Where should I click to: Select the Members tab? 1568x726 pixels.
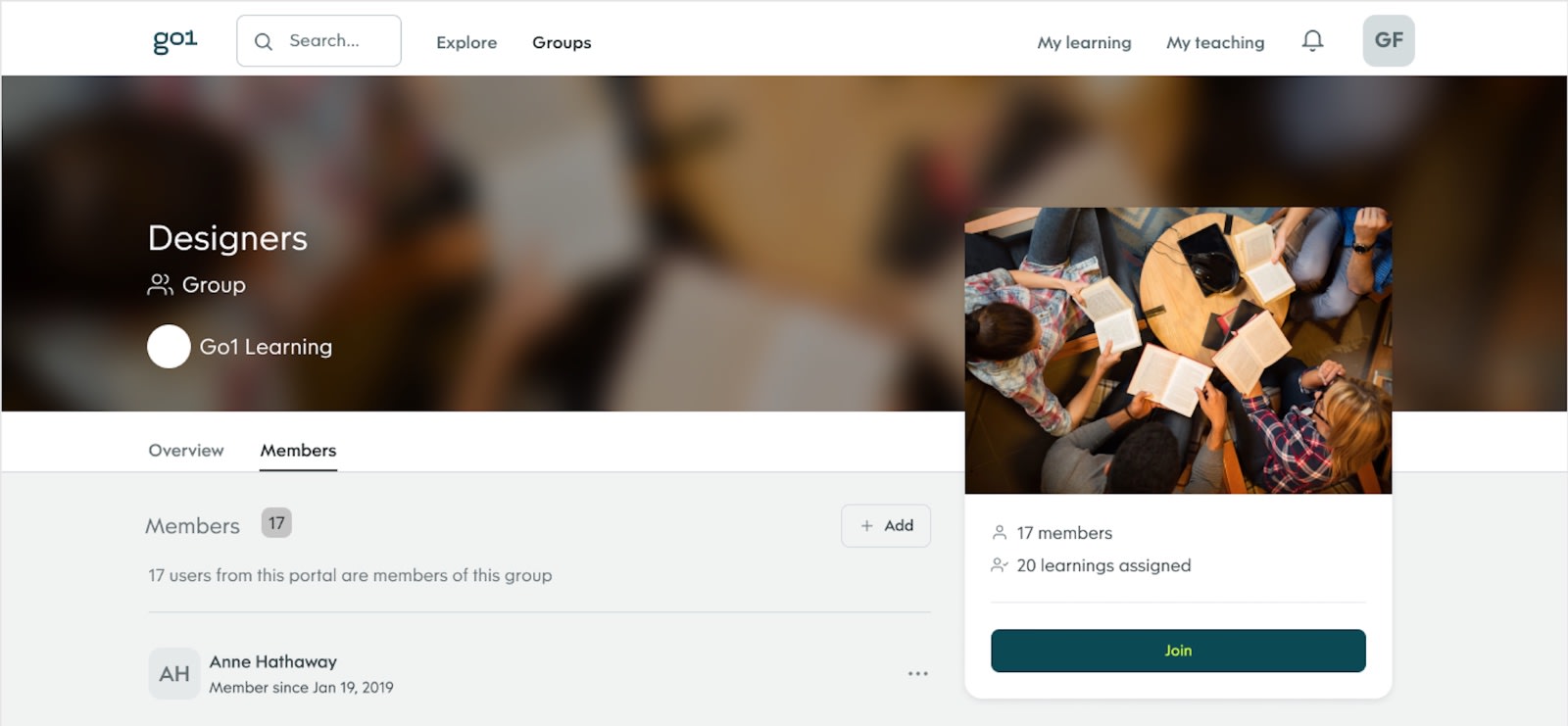tap(298, 450)
